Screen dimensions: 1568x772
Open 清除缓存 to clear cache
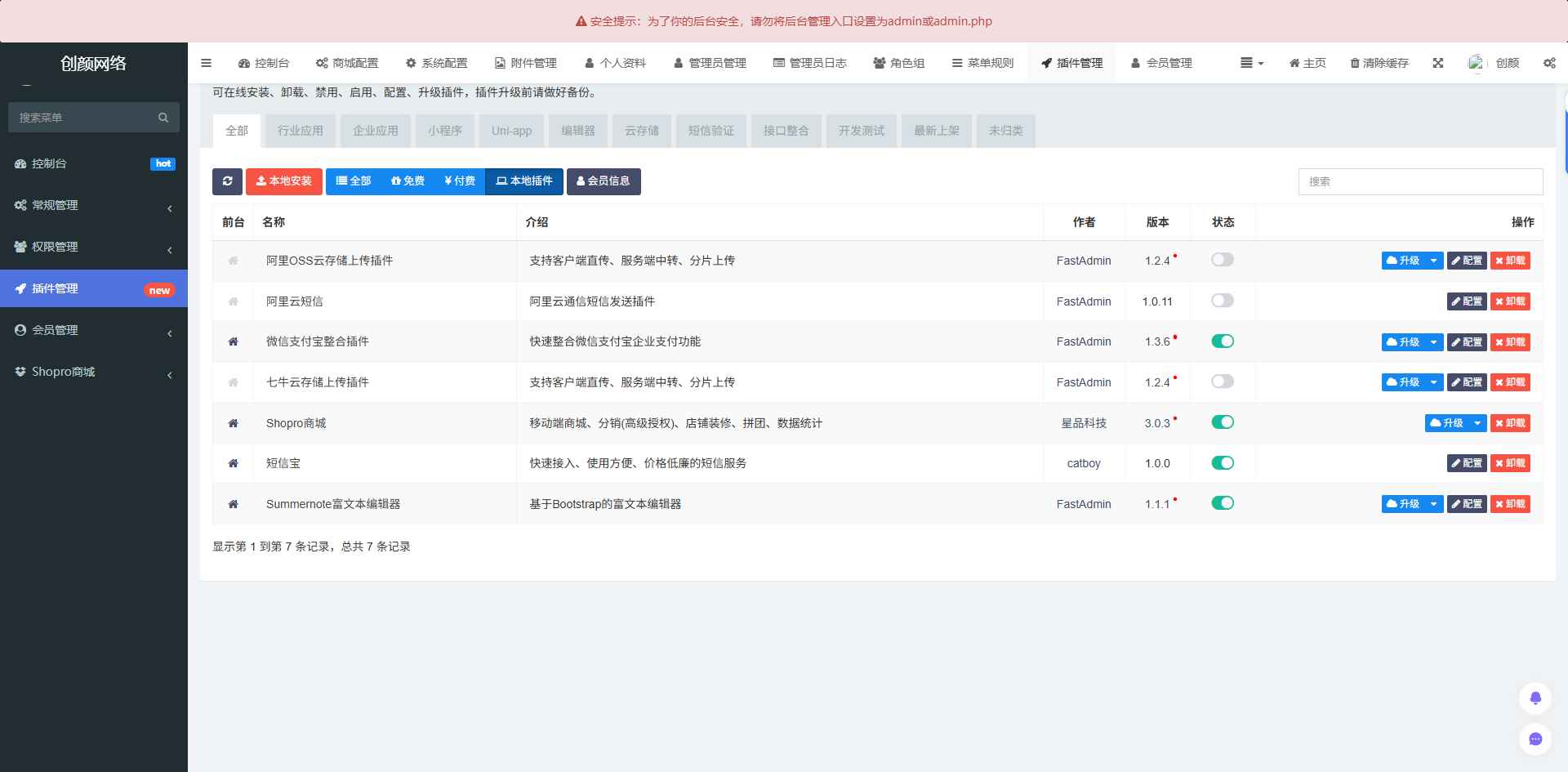point(1379,62)
